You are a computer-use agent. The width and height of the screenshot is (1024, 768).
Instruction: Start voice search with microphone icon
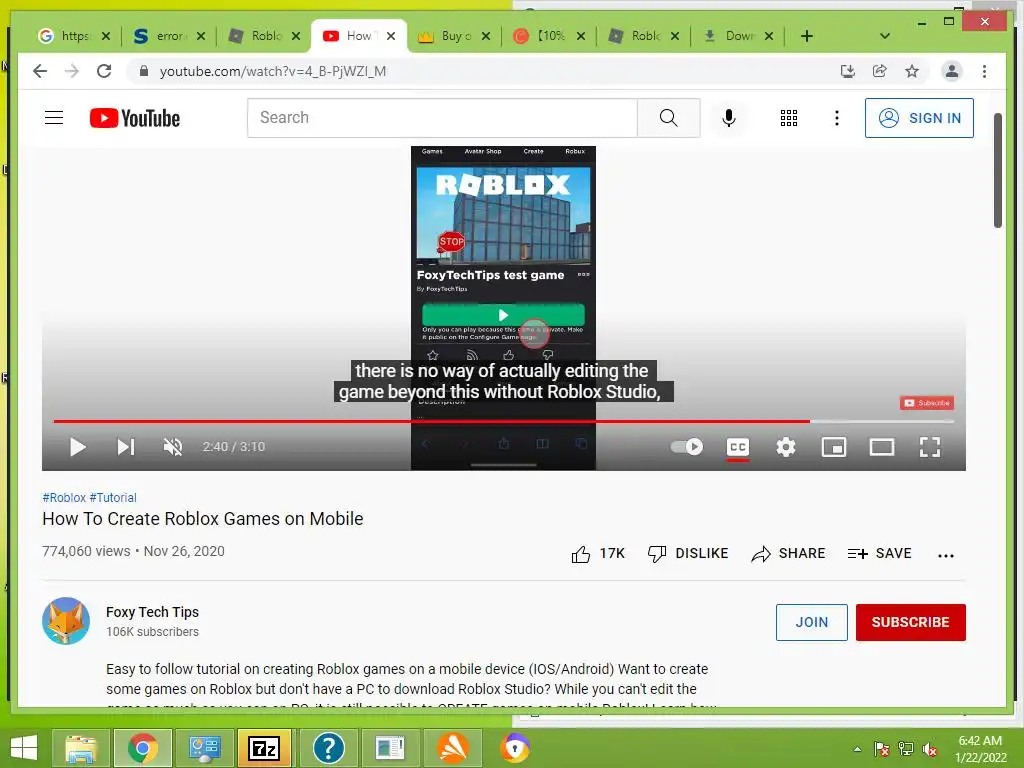click(x=729, y=118)
